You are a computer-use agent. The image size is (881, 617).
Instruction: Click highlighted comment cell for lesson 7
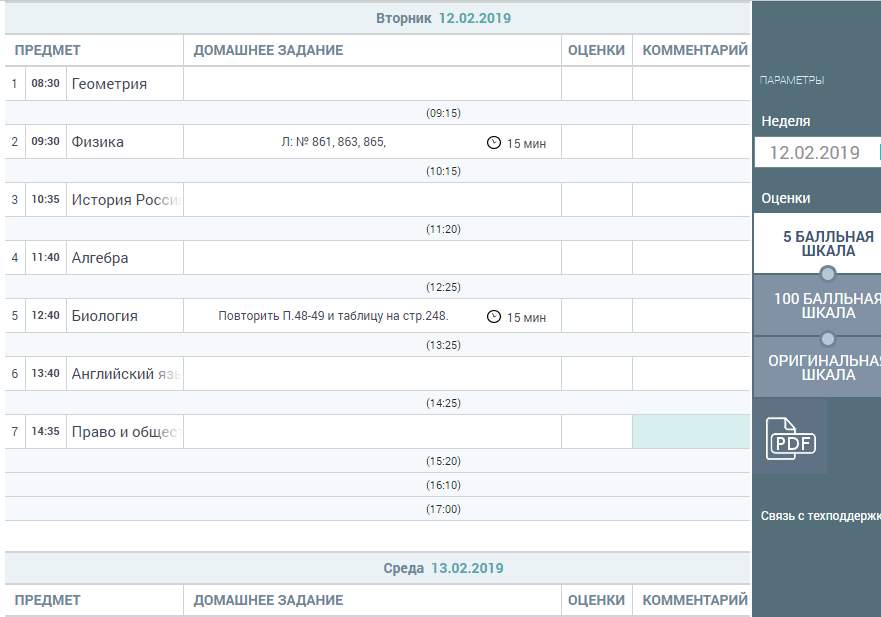click(691, 432)
